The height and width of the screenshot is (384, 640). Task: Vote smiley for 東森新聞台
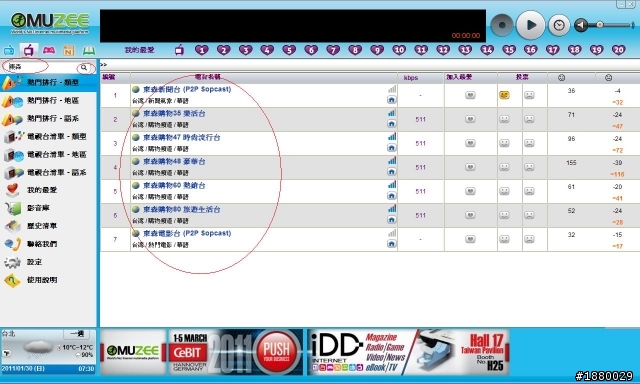(504, 95)
